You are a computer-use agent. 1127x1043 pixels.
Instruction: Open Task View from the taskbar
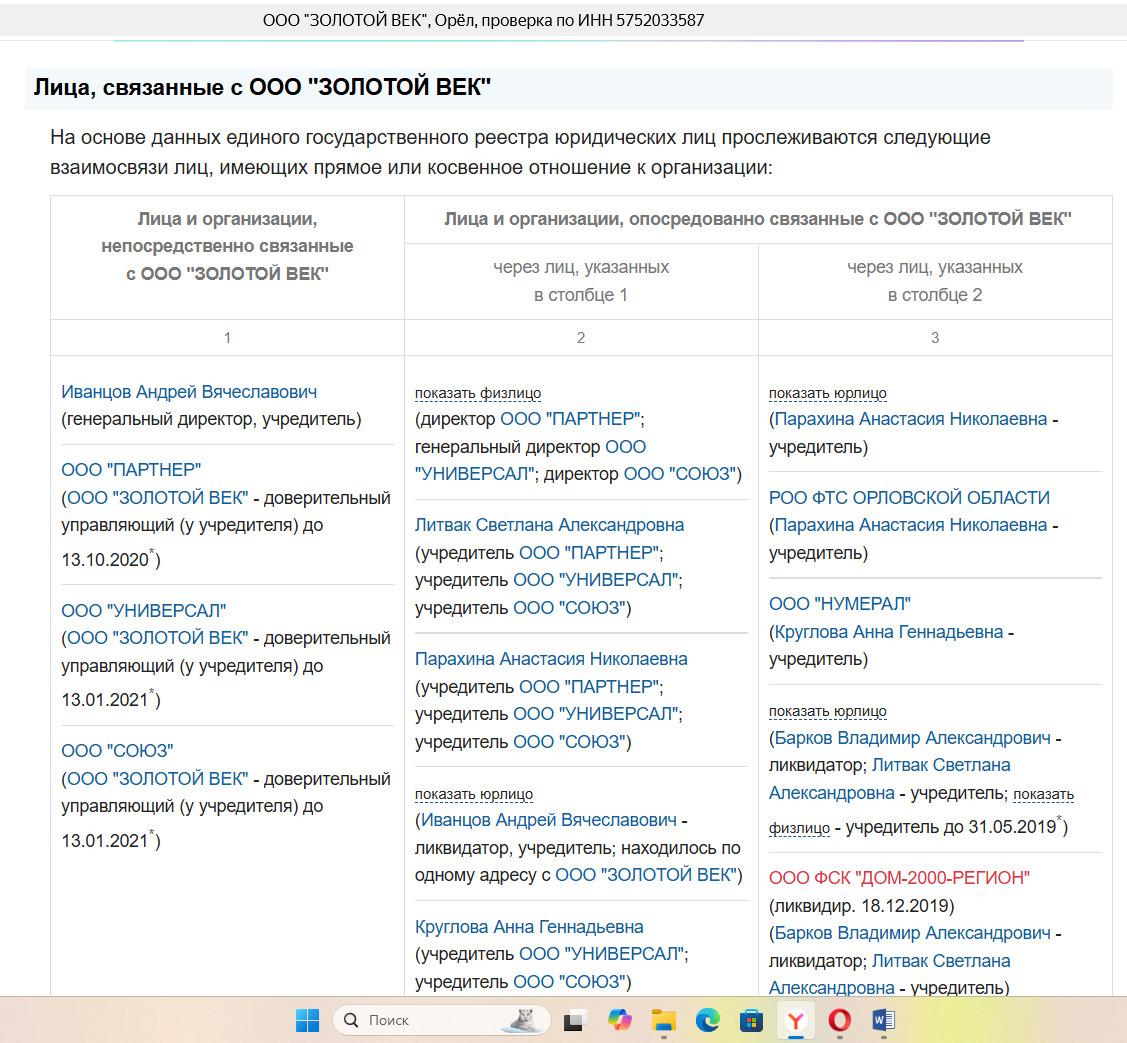pyautogui.click(x=574, y=1020)
